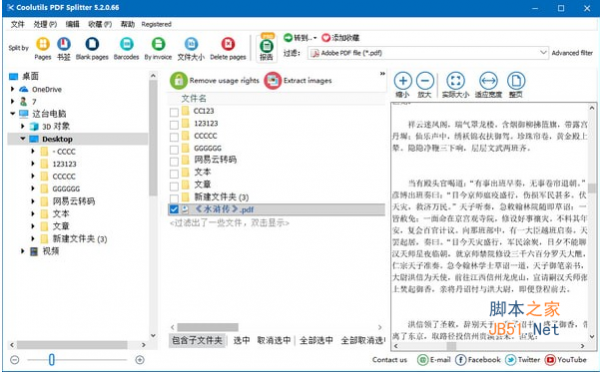600x373 pixels.
Task: Expand the 3D 对象 tree node
Action: (x=23, y=126)
